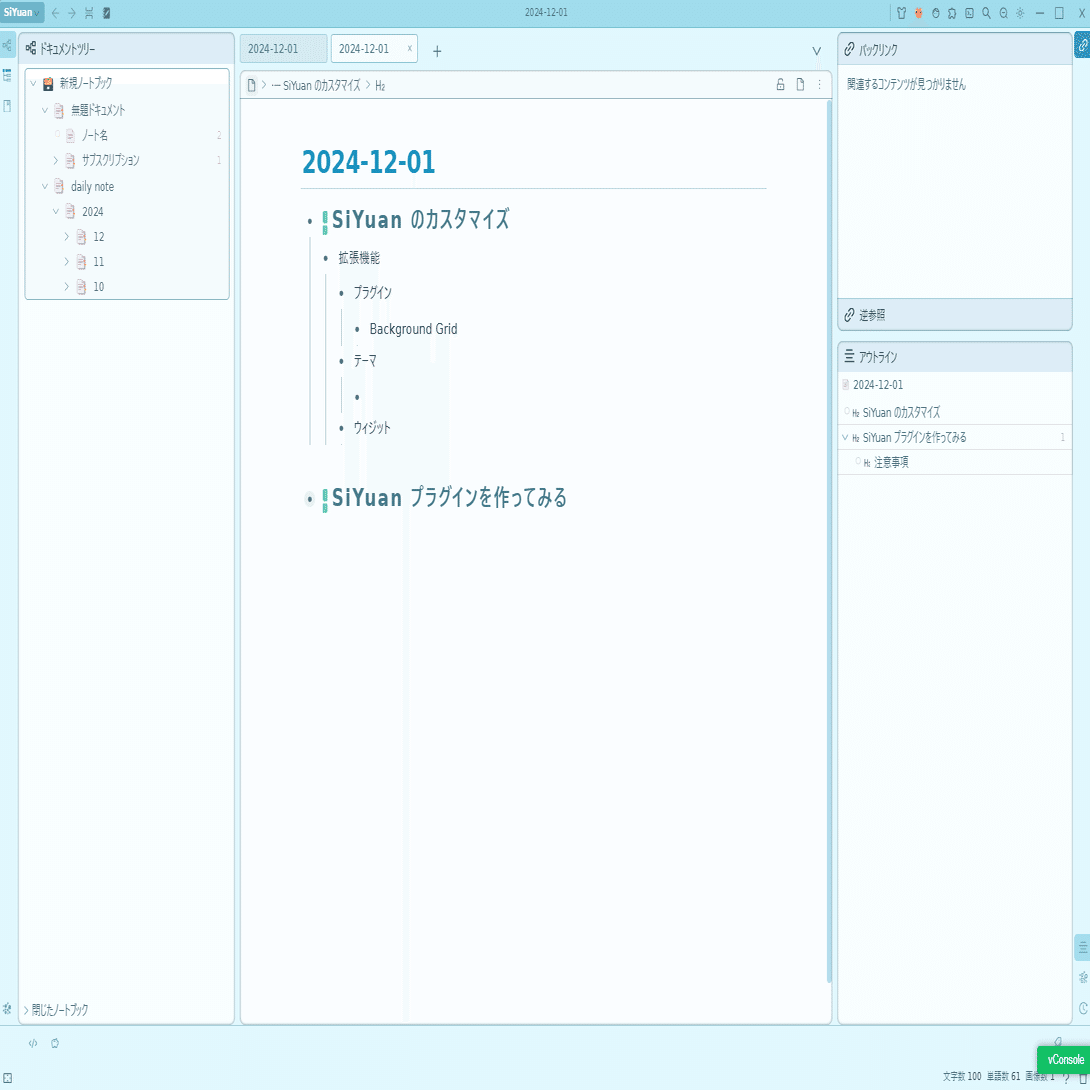
Task: Open the editor more options menu
Action: 820,85
